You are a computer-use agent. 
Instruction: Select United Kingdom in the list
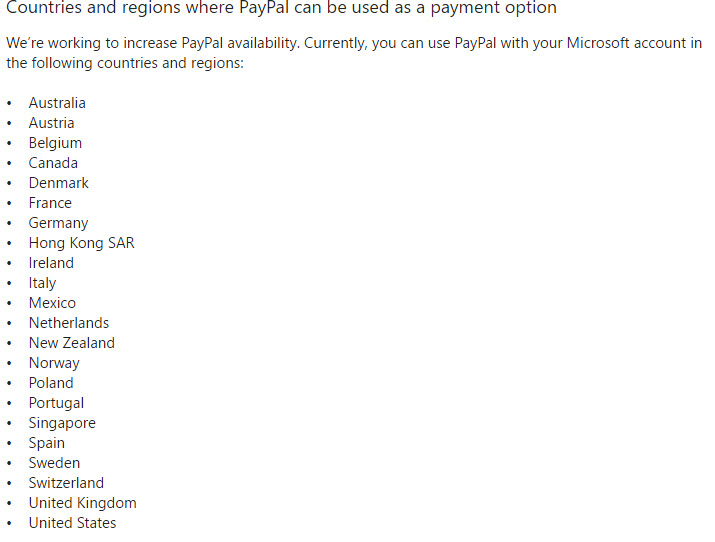click(x=83, y=503)
